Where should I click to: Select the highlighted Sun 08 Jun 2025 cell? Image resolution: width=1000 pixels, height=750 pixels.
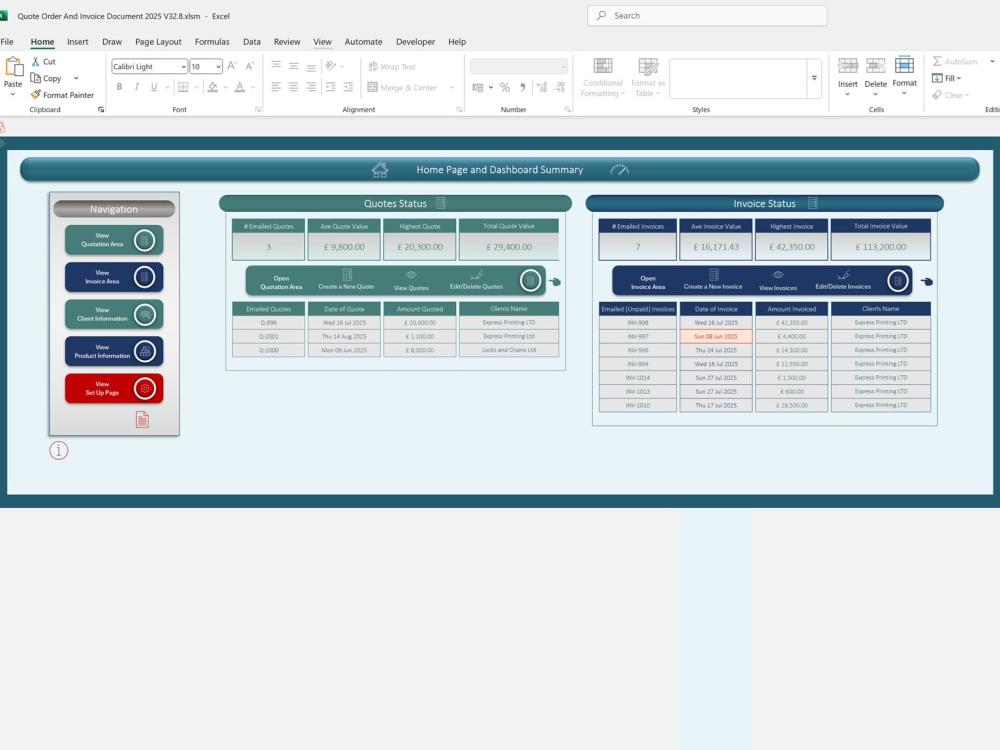pyautogui.click(x=716, y=336)
